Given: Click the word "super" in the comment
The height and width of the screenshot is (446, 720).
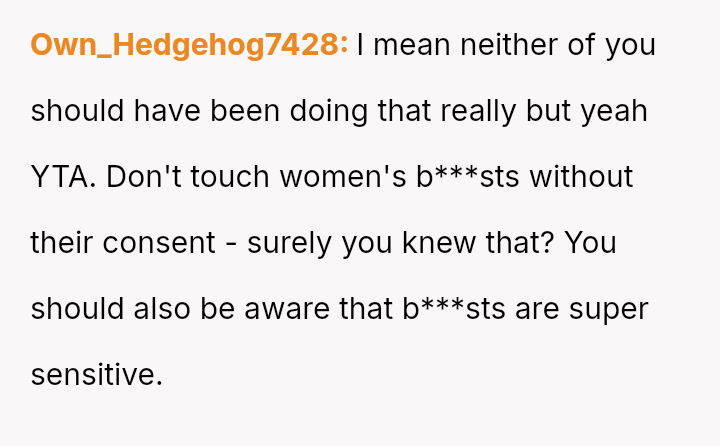Looking at the screenshot, I should 609,309.
